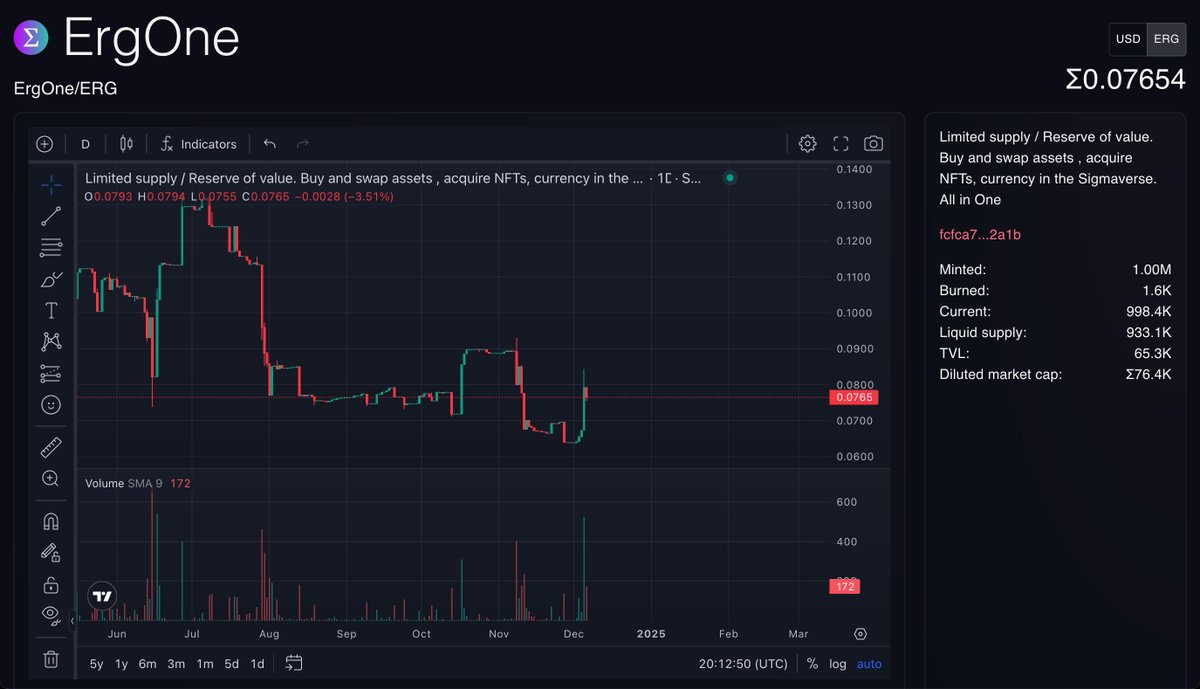Viewport: 1200px width, 689px height.
Task: Set chart range to 5d
Action: point(231,664)
